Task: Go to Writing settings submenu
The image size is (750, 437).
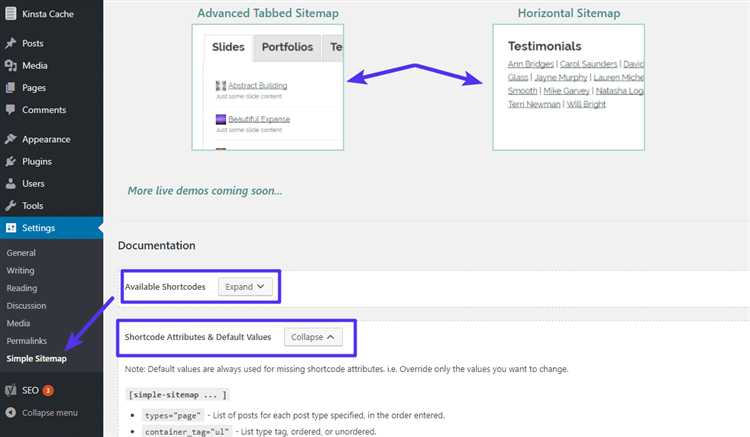Action: (x=21, y=271)
